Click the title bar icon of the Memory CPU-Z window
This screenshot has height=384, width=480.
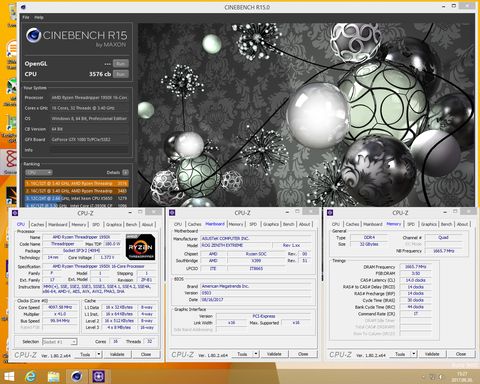coord(330,213)
